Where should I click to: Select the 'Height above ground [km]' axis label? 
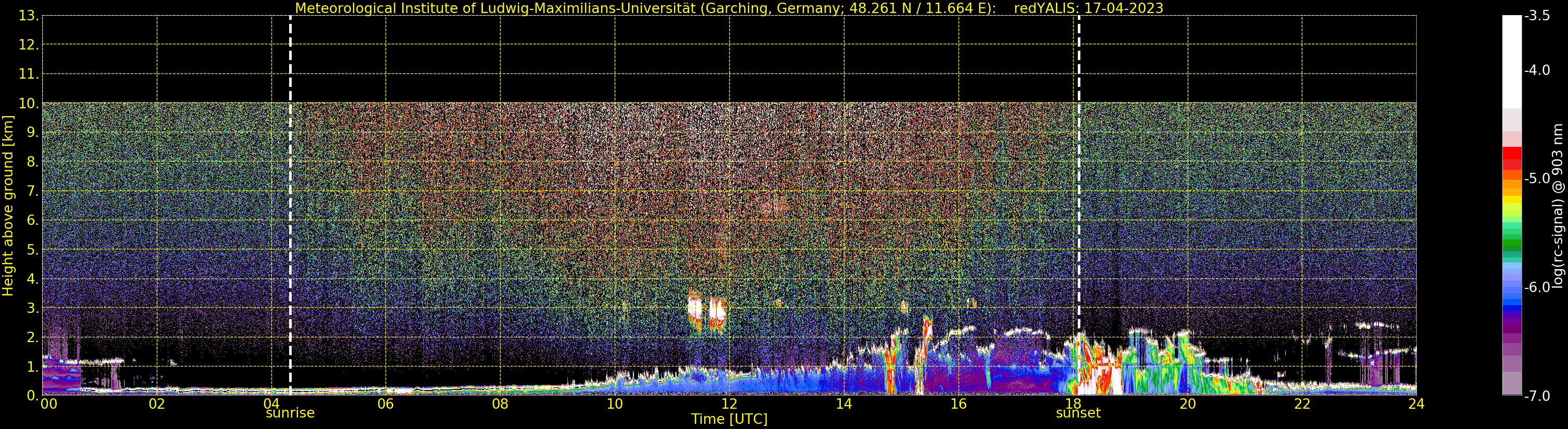[x=8, y=206]
